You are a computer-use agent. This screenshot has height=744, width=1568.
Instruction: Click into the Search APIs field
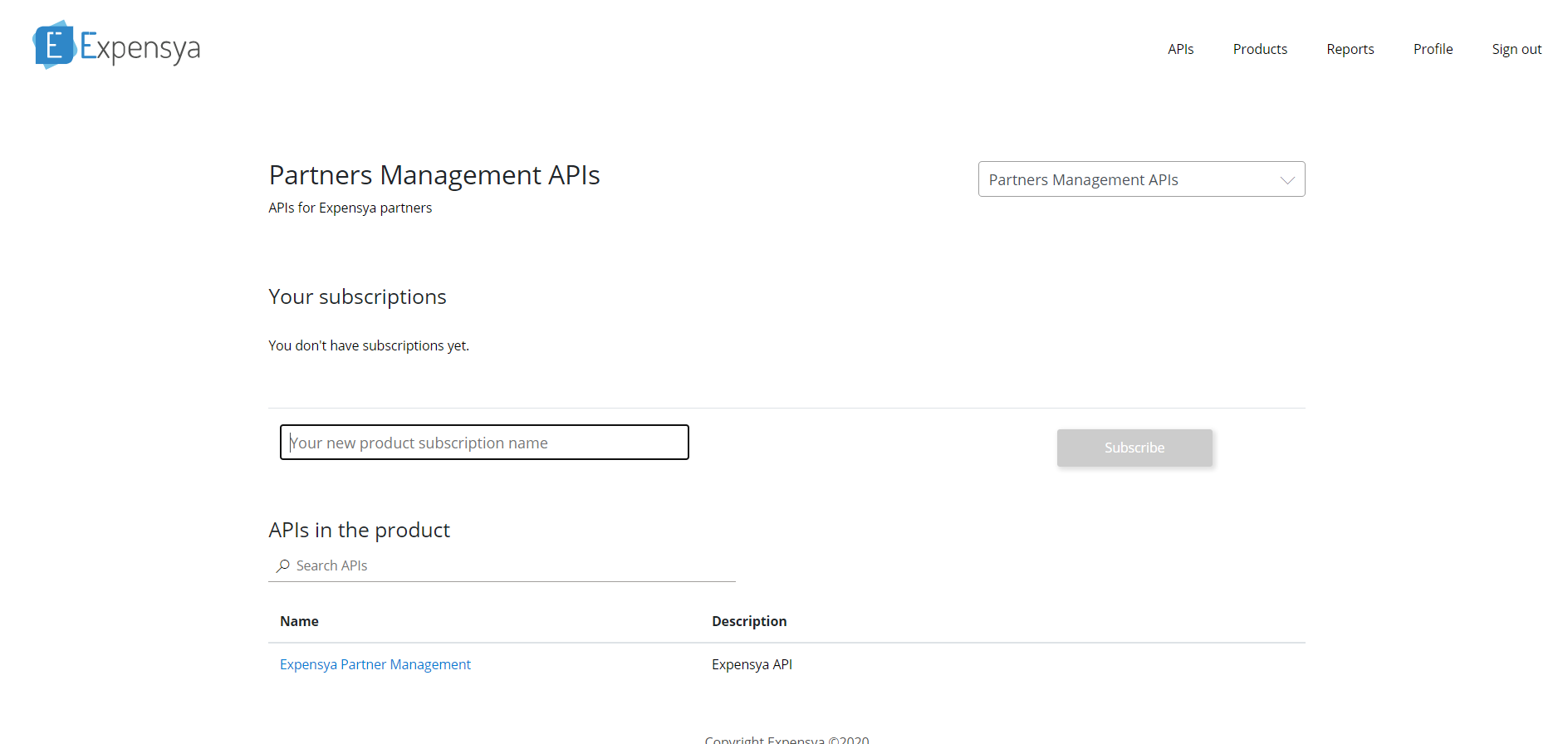(x=502, y=565)
